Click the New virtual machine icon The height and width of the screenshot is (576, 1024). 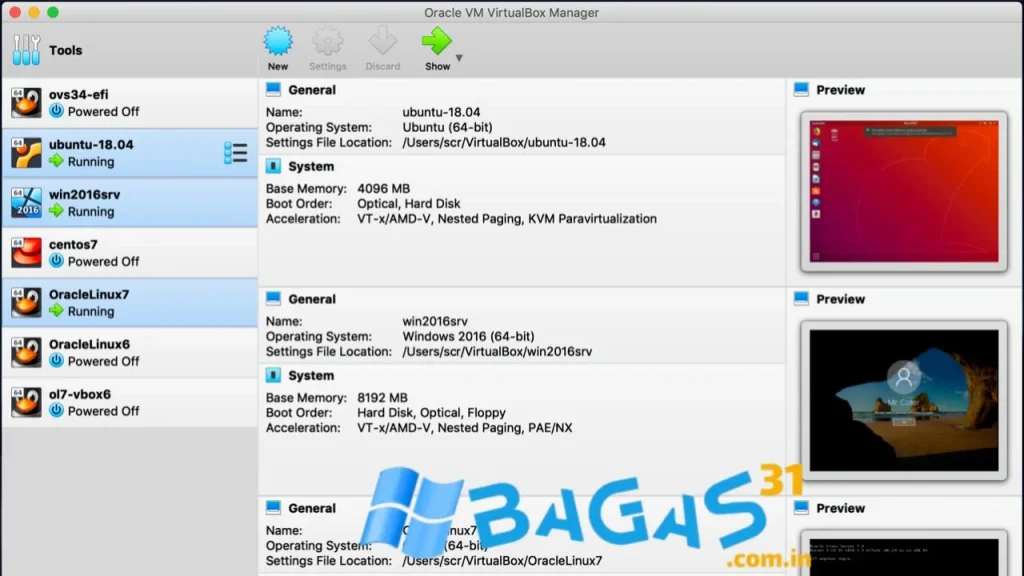click(278, 42)
